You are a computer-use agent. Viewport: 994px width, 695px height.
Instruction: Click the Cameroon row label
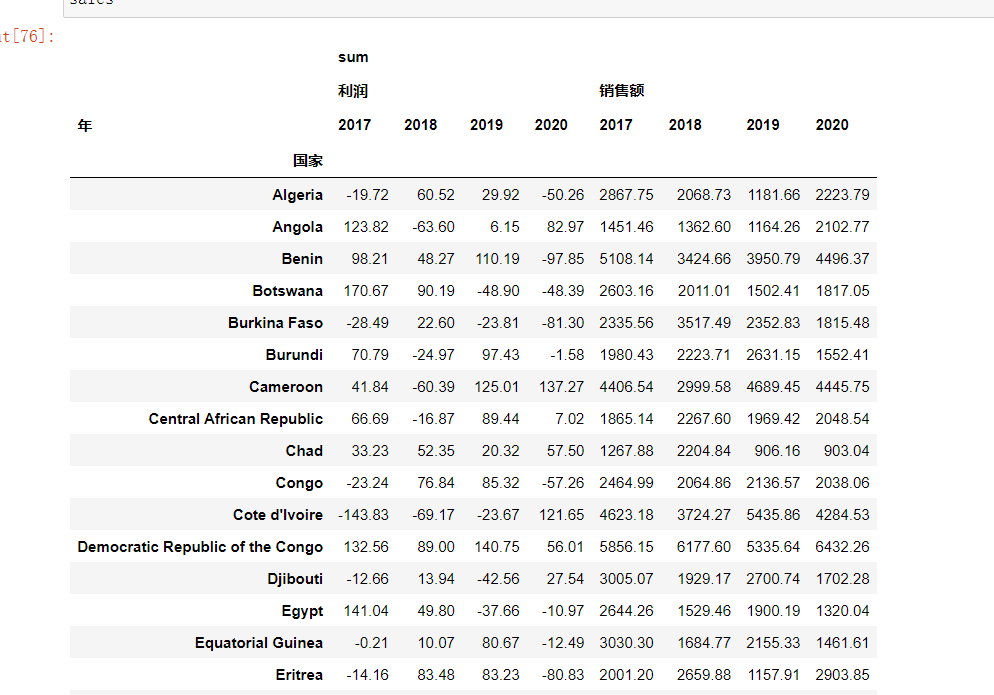click(x=285, y=387)
